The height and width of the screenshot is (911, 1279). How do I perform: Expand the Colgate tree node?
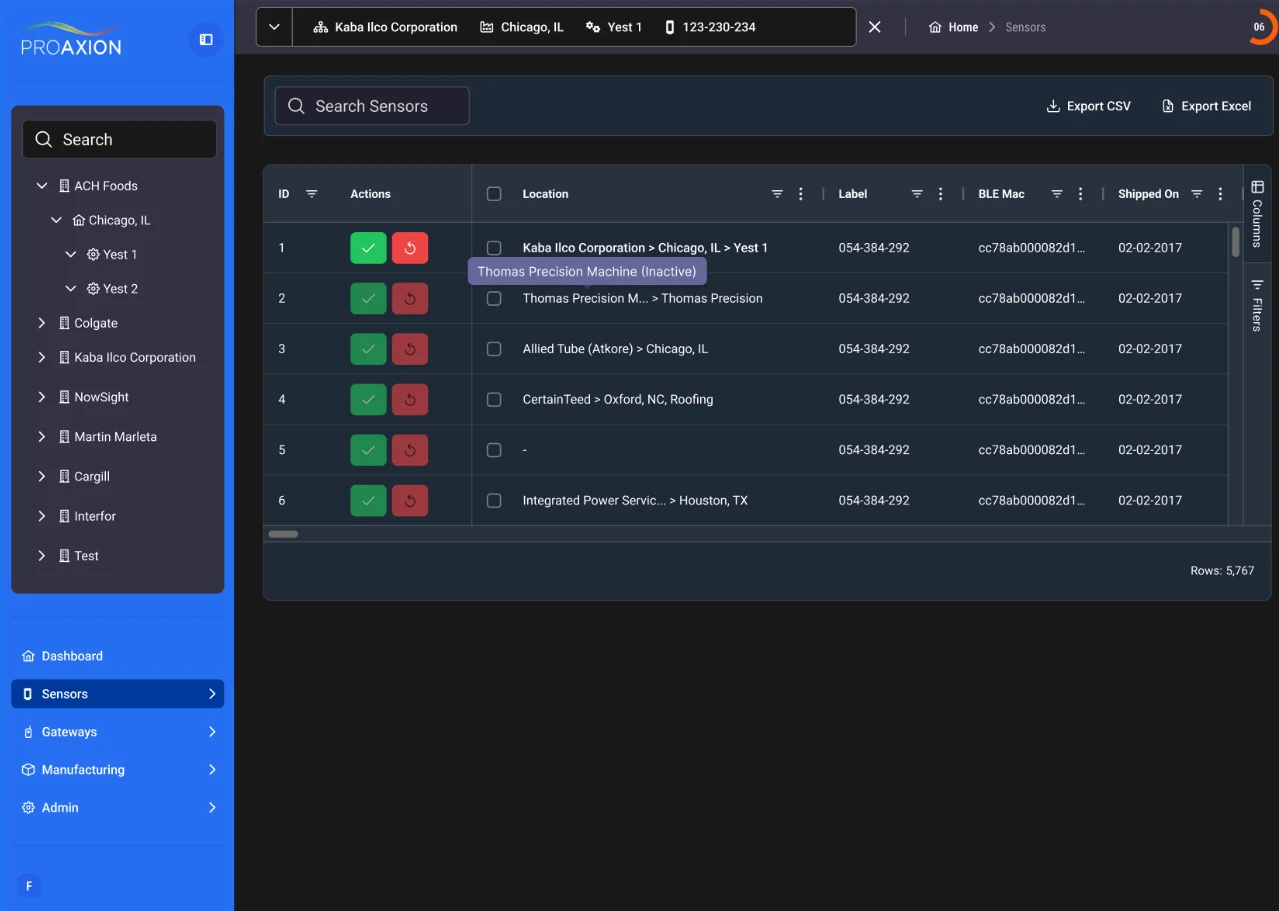[42, 323]
